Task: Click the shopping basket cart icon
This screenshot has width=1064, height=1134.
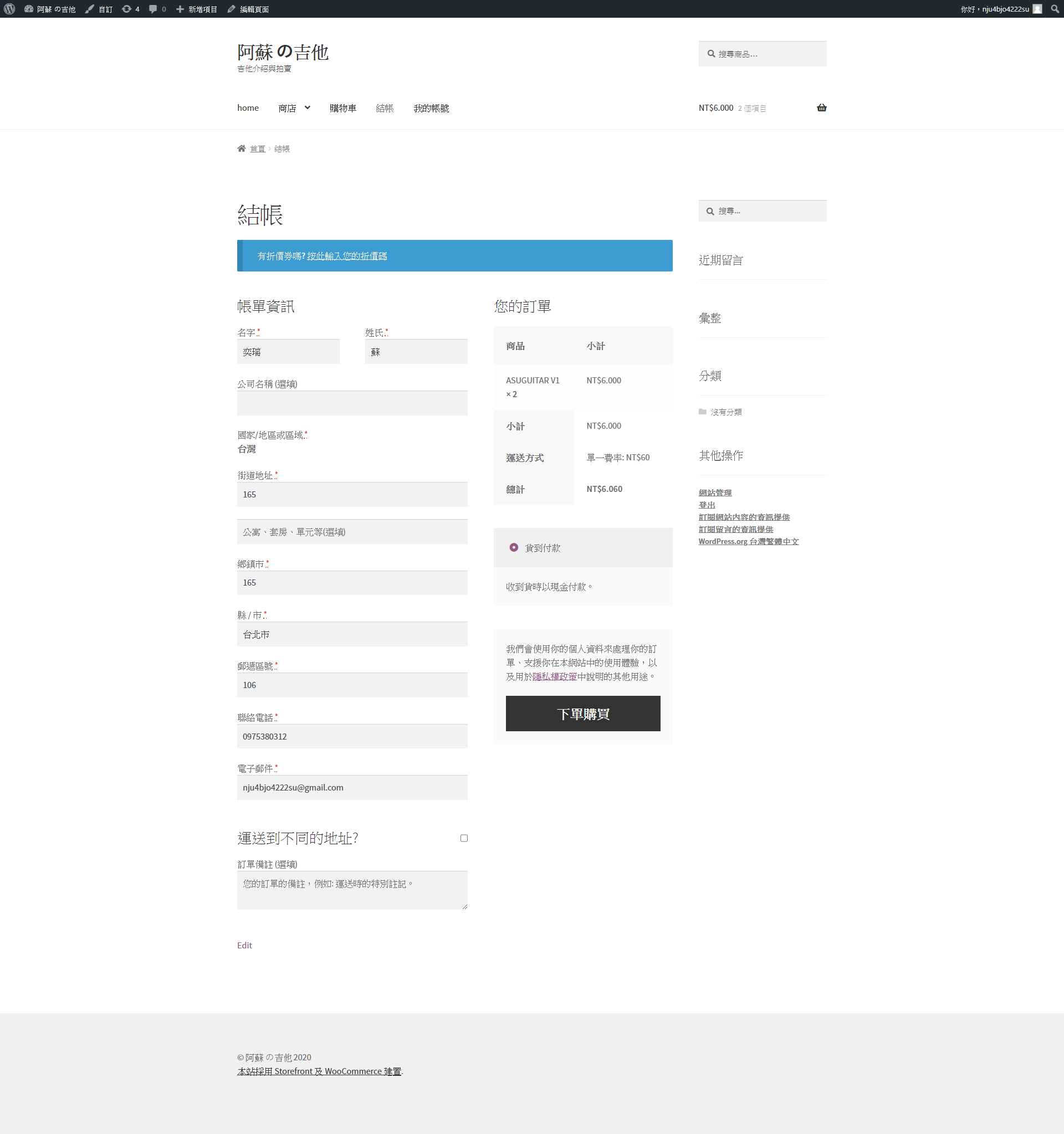Action: point(821,108)
